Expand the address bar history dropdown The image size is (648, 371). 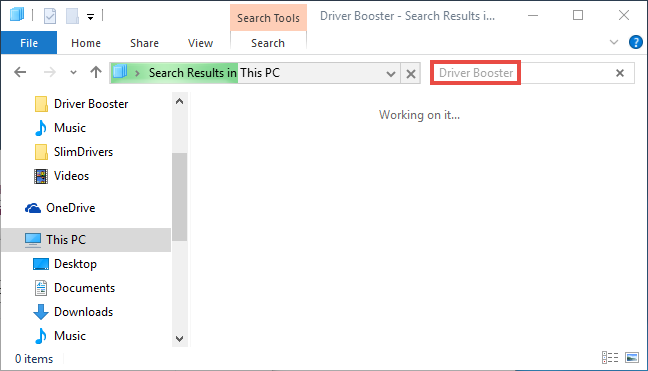click(391, 74)
